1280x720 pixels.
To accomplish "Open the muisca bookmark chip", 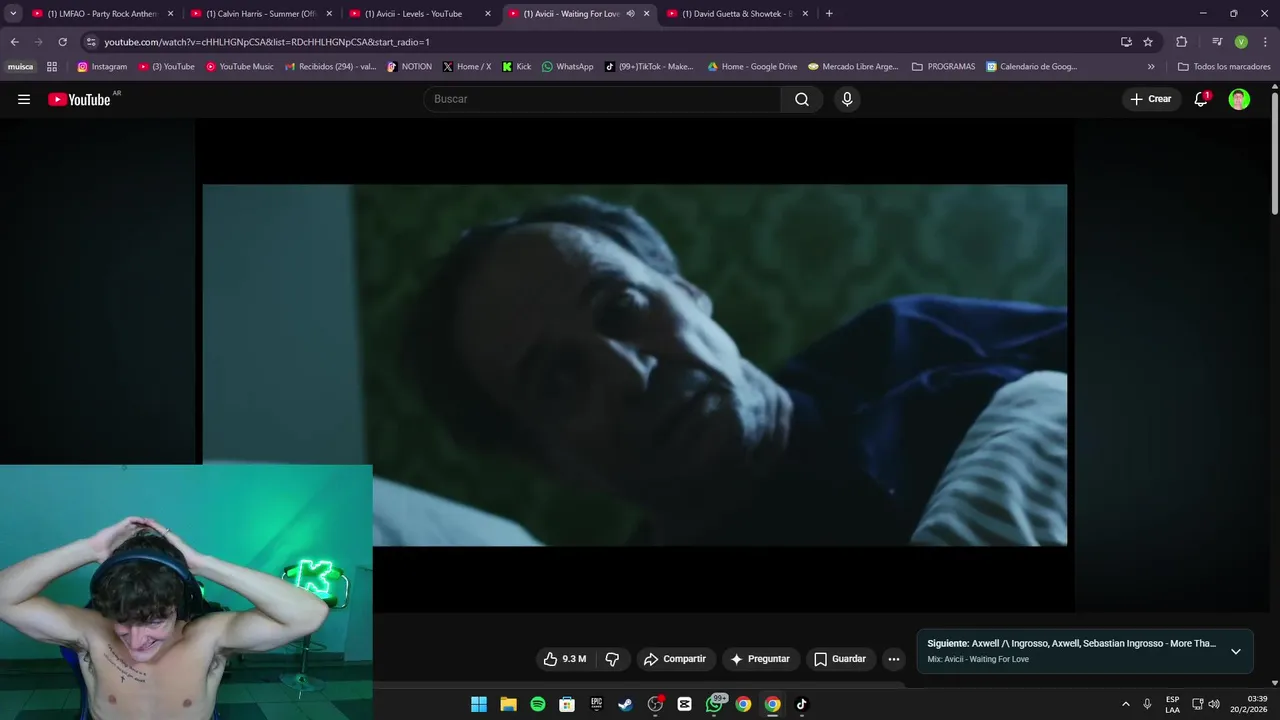I will point(20,67).
